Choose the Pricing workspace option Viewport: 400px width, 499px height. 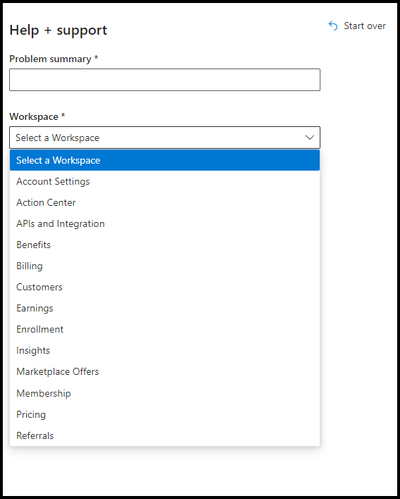click(x=165, y=414)
